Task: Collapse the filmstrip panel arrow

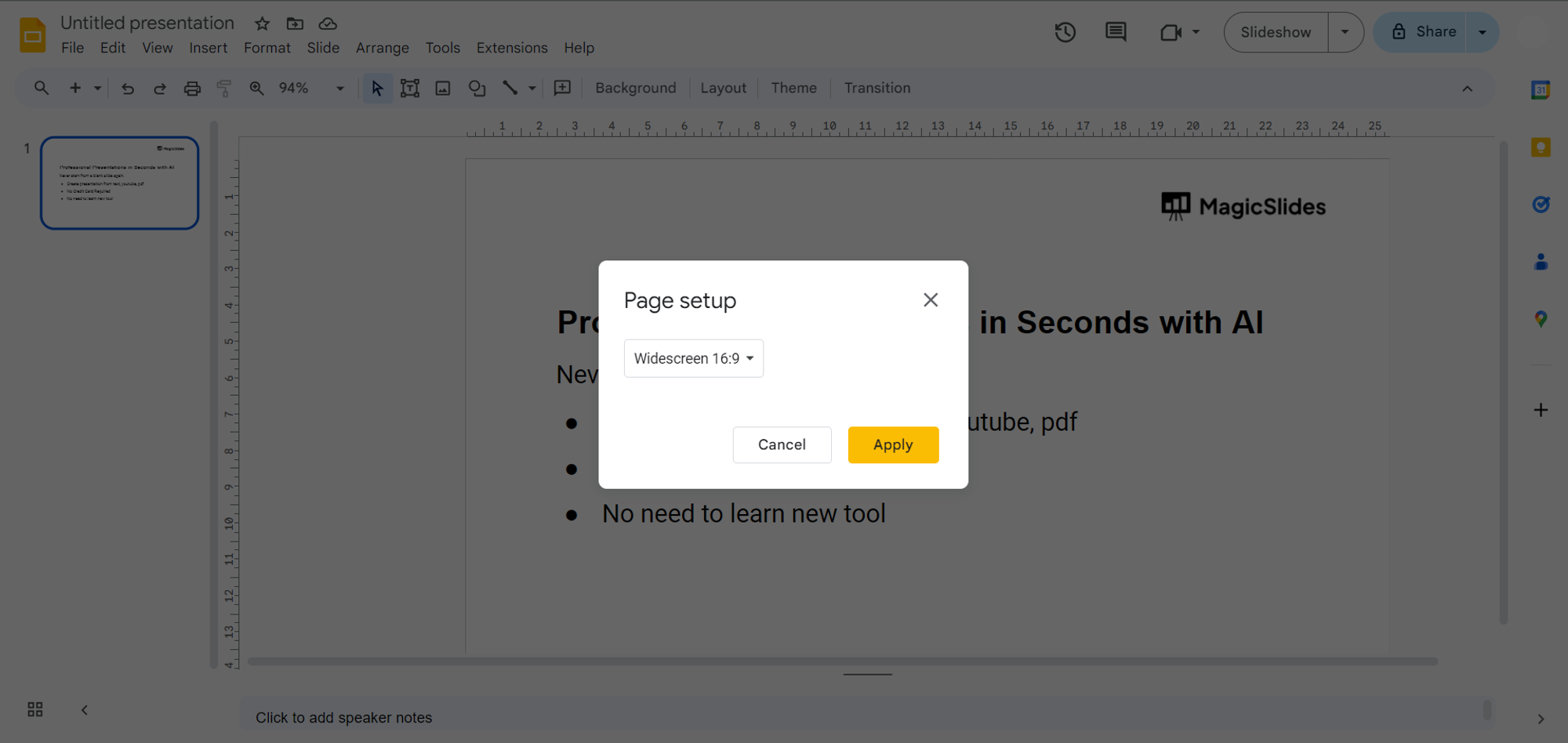Action: (85, 710)
